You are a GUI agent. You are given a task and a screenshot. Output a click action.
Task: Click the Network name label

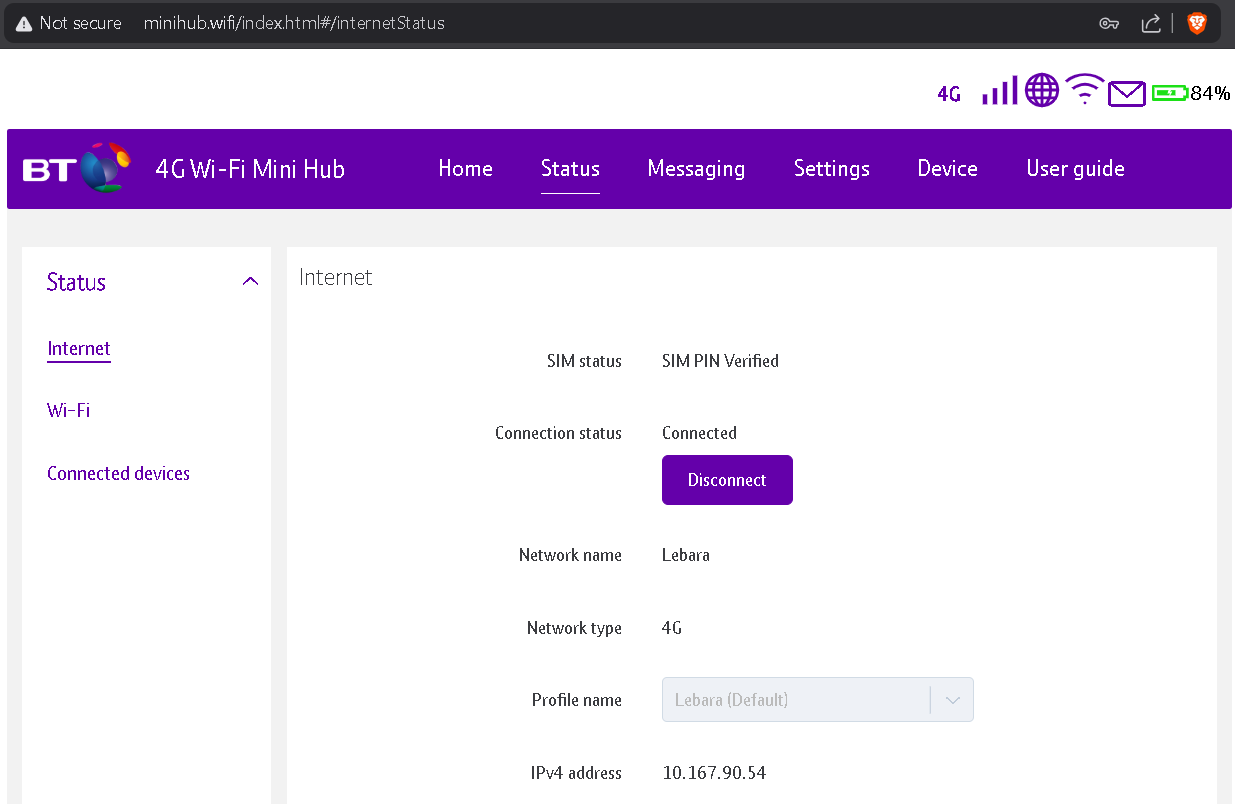tap(570, 555)
